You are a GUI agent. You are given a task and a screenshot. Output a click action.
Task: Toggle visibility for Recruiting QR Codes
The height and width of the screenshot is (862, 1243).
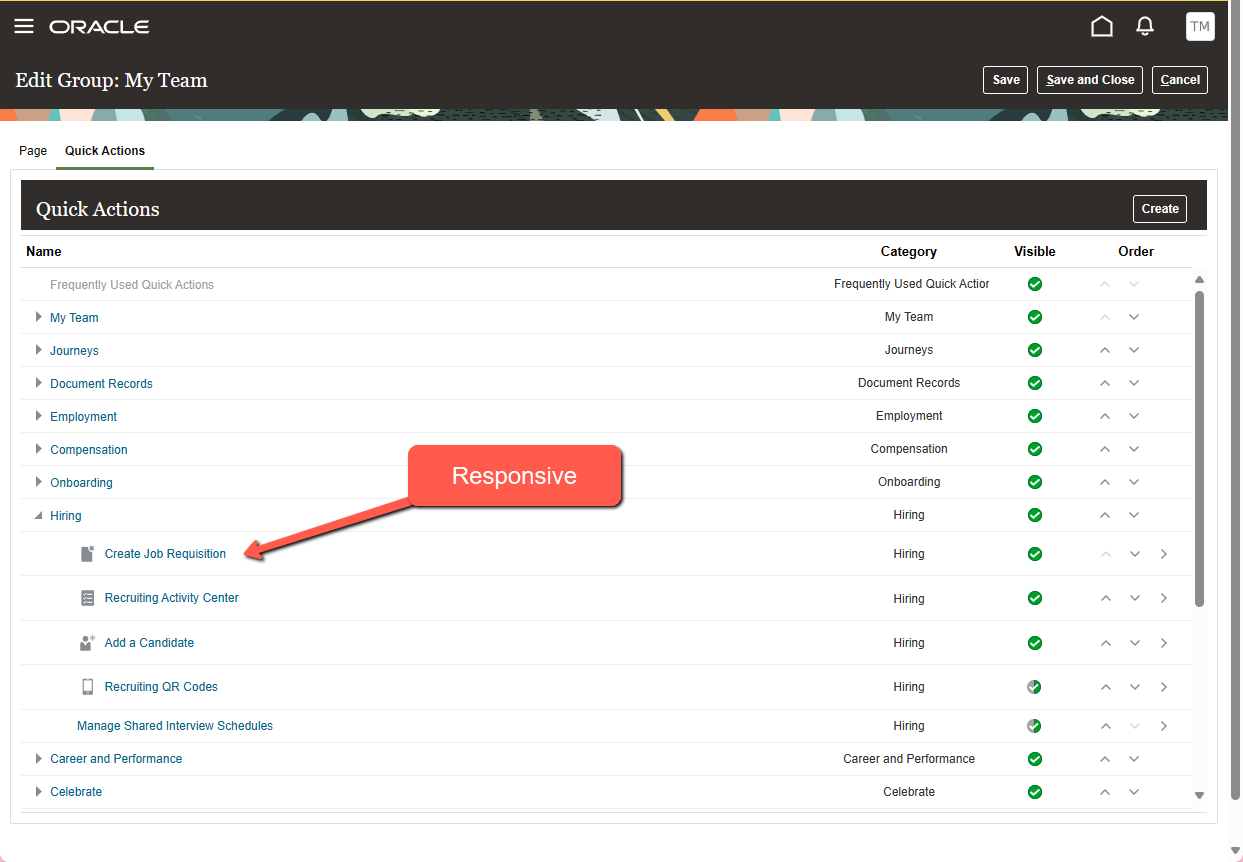point(1035,686)
